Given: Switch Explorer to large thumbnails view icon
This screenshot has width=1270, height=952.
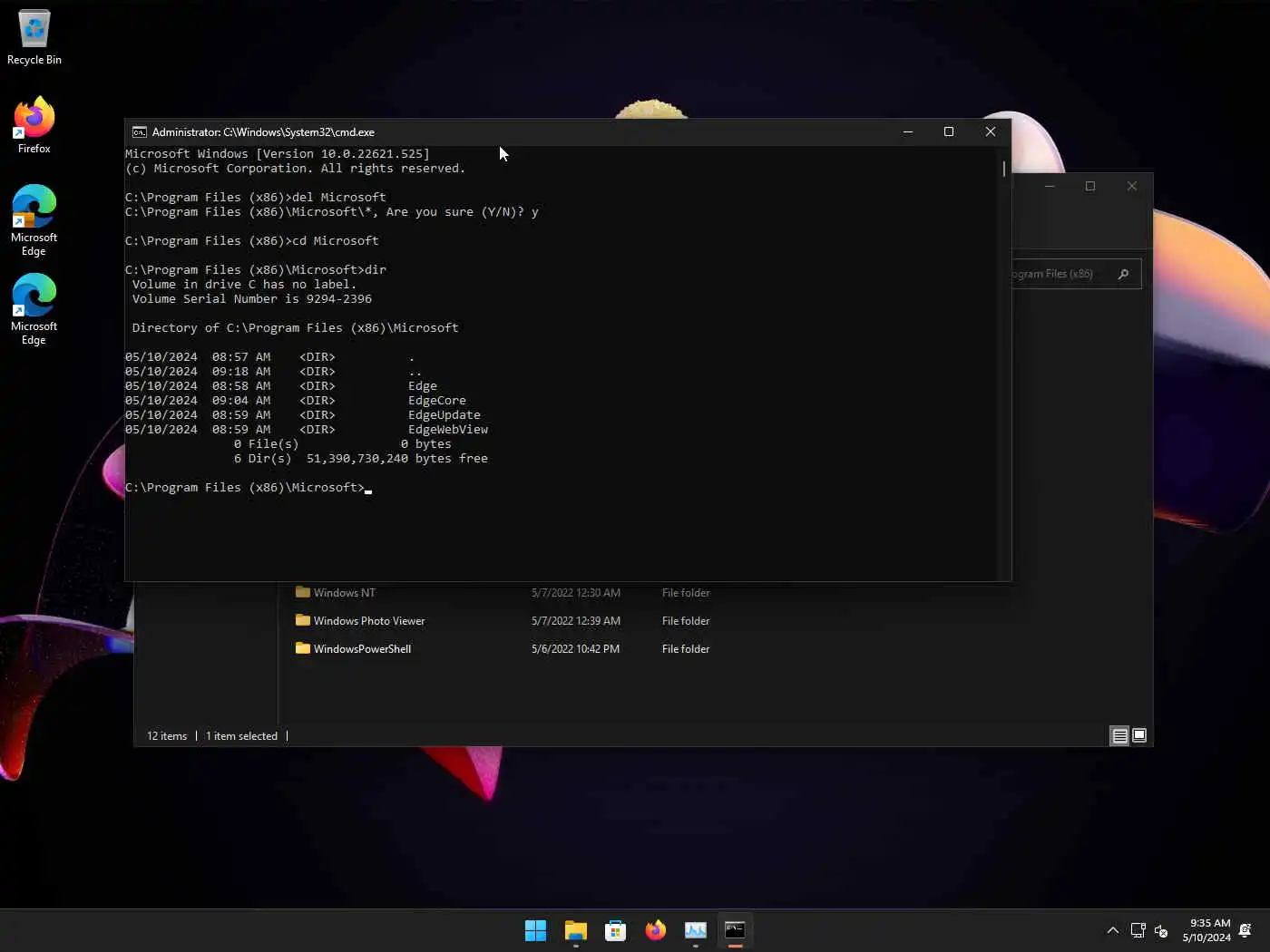Looking at the screenshot, I should (x=1139, y=736).
